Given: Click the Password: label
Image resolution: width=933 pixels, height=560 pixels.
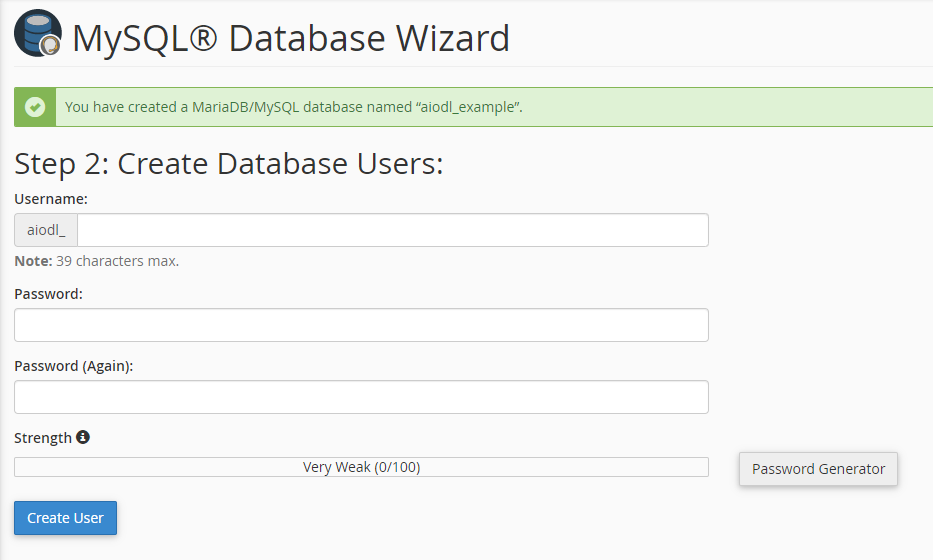Looking at the screenshot, I should point(49,294).
